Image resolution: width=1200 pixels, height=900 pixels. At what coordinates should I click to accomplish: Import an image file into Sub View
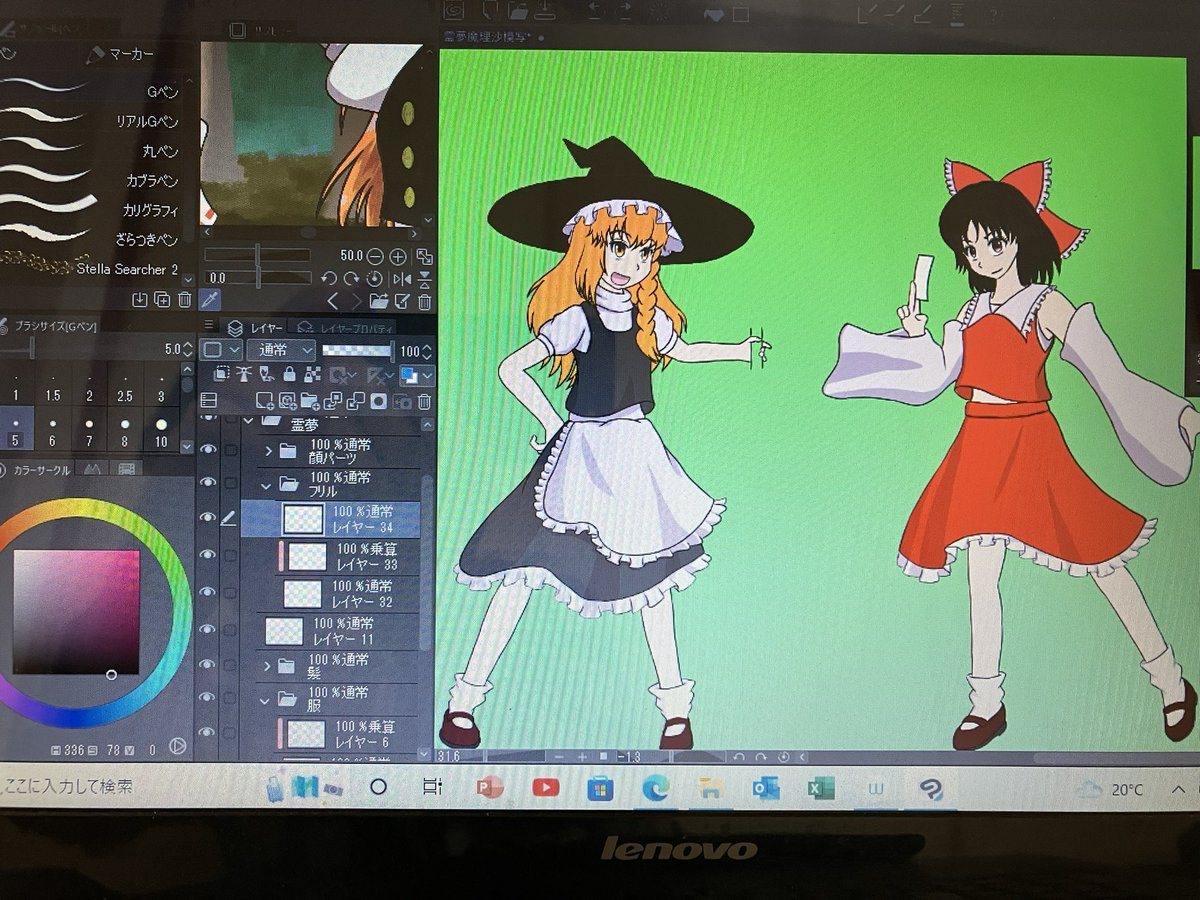(x=378, y=301)
